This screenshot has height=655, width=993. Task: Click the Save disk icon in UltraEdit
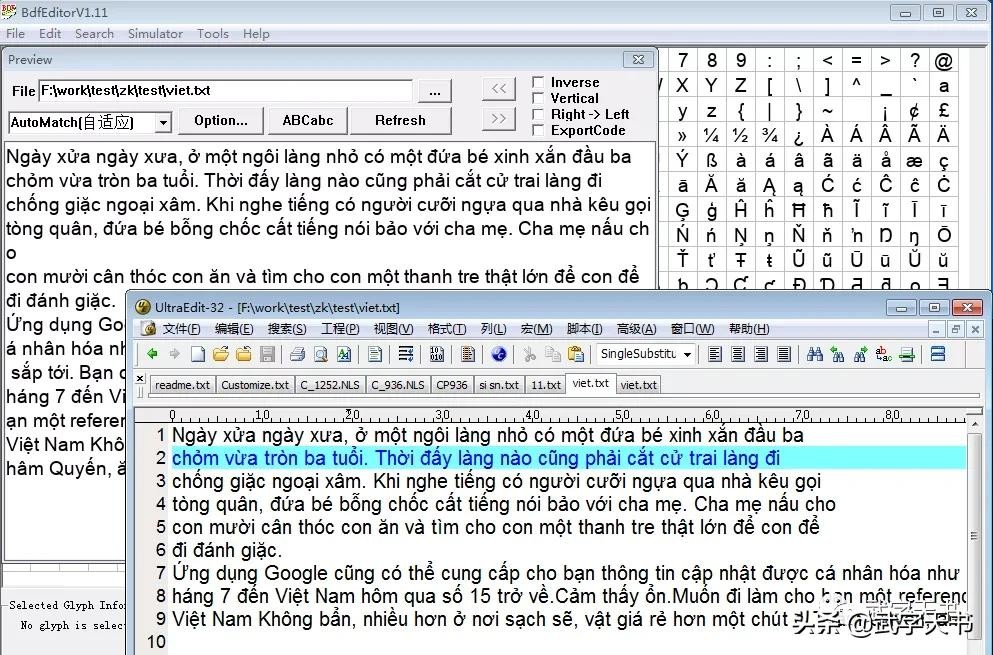point(267,354)
